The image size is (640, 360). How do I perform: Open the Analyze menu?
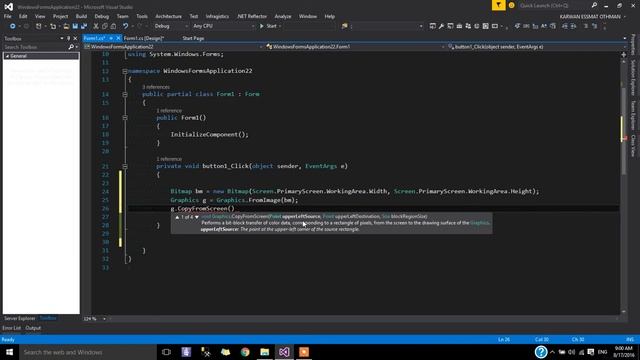pyautogui.click(x=283, y=16)
